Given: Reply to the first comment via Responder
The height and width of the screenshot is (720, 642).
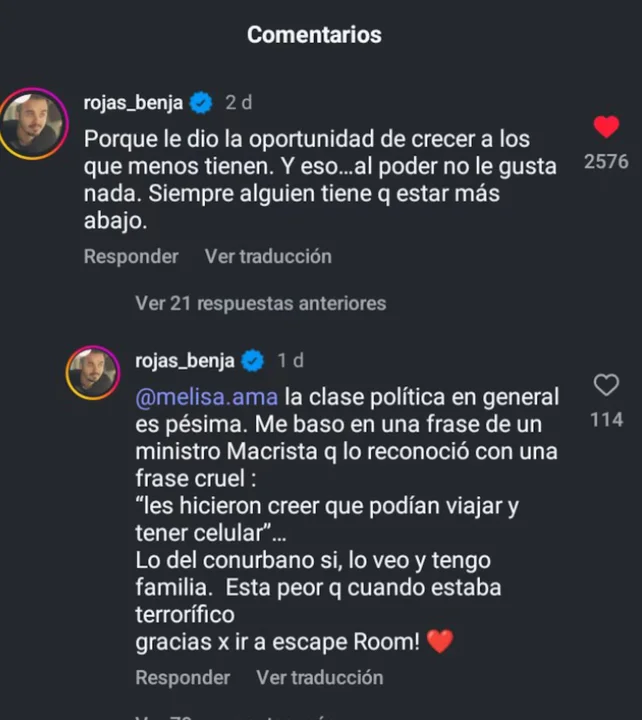Looking at the screenshot, I should [131, 256].
